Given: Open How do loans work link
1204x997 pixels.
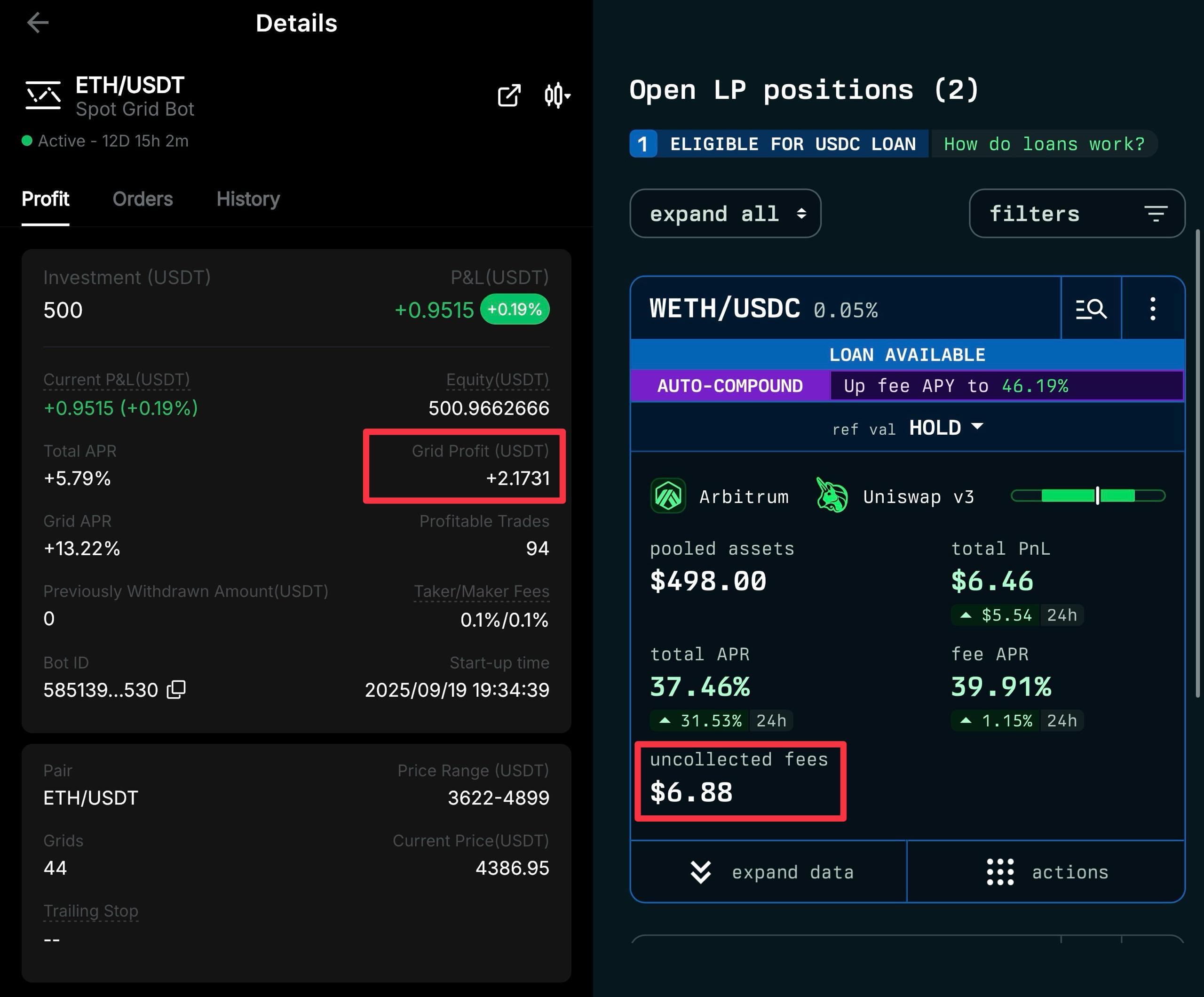Looking at the screenshot, I should tap(1044, 144).
